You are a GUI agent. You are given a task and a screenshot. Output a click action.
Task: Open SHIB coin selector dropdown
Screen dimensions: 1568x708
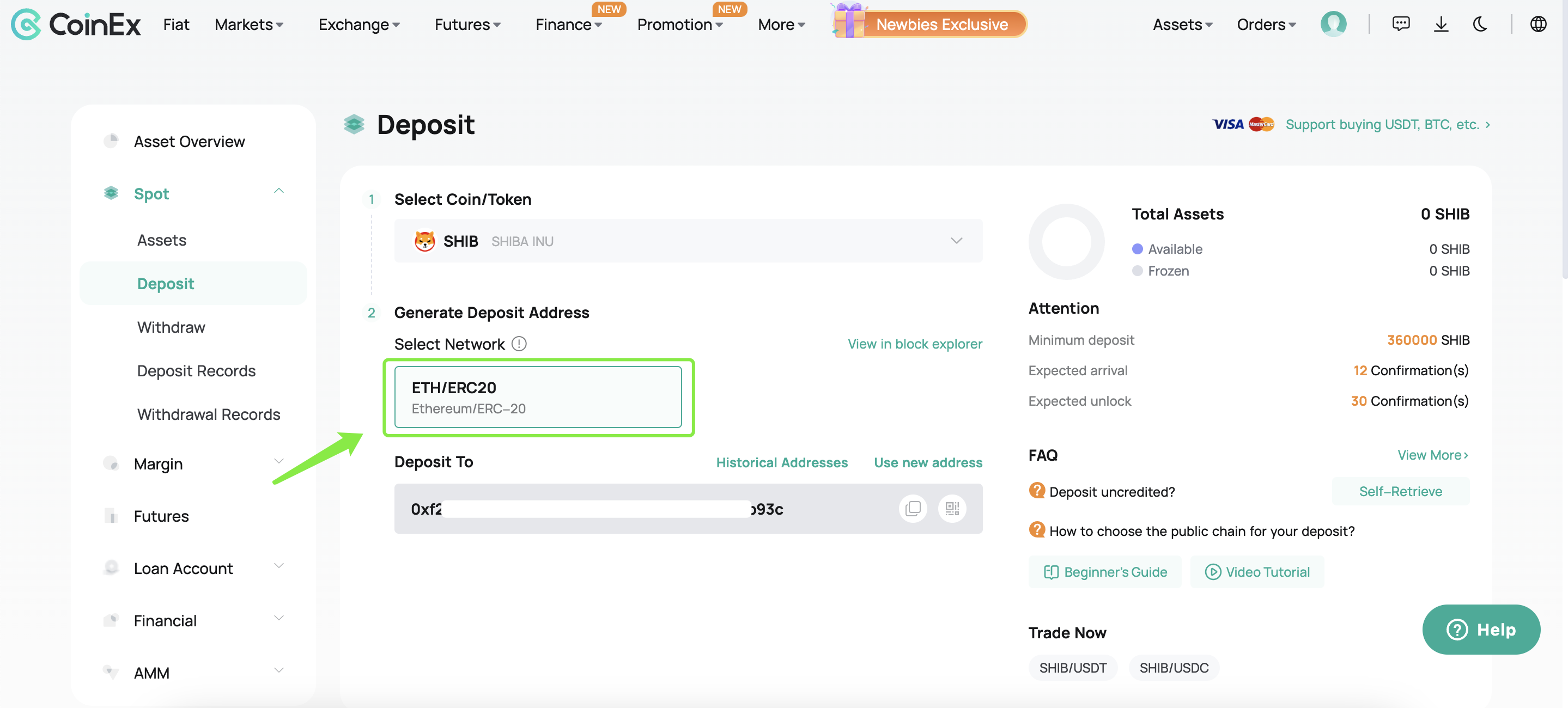[688, 241]
